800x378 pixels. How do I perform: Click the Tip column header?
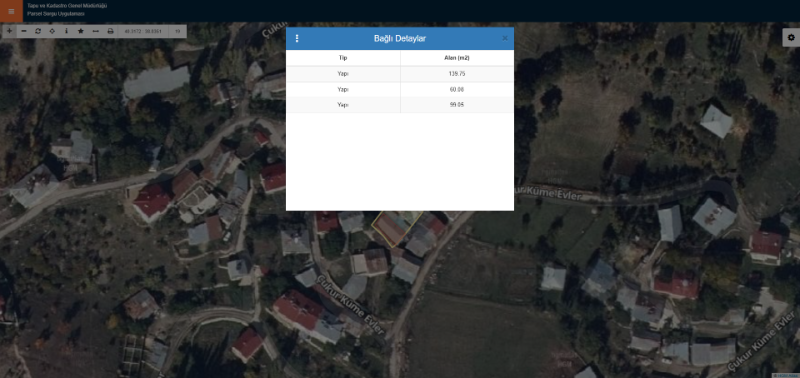(x=343, y=58)
